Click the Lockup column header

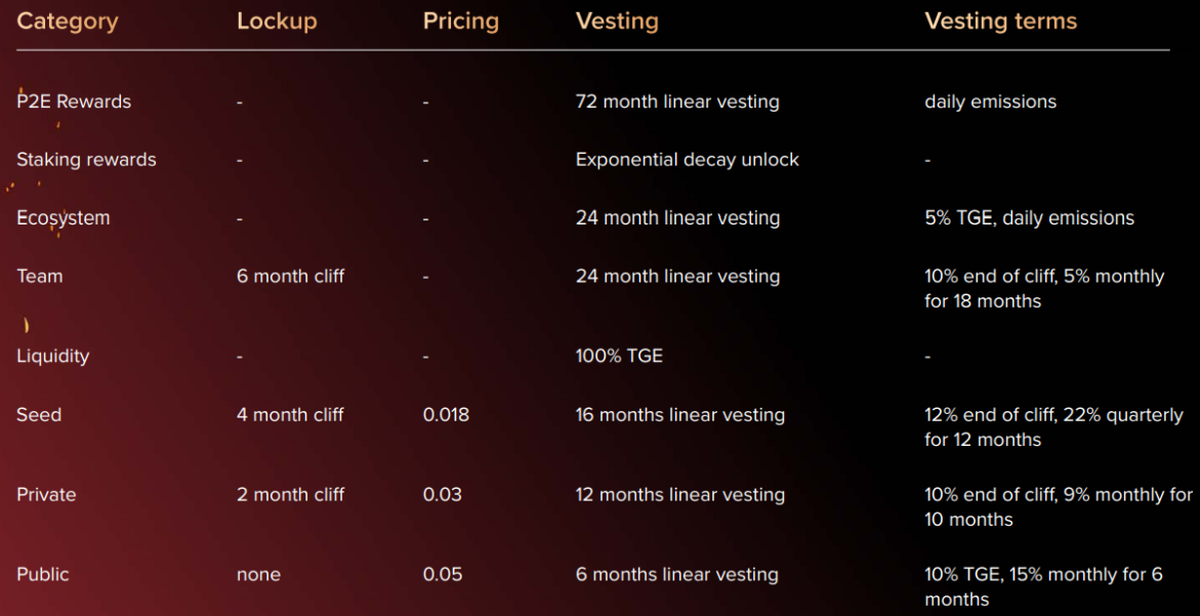coord(277,21)
